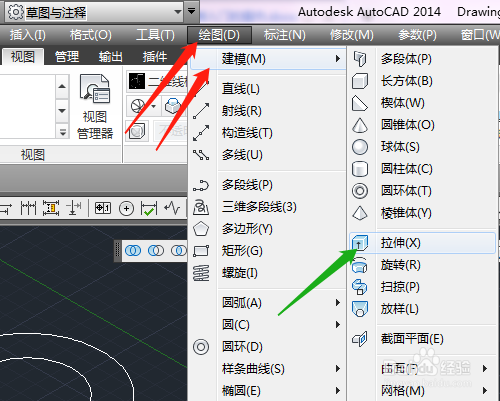This screenshot has width=500, height=401.
Task: Select the Cylinder 圆柱体(C) icon
Action: (x=360, y=169)
